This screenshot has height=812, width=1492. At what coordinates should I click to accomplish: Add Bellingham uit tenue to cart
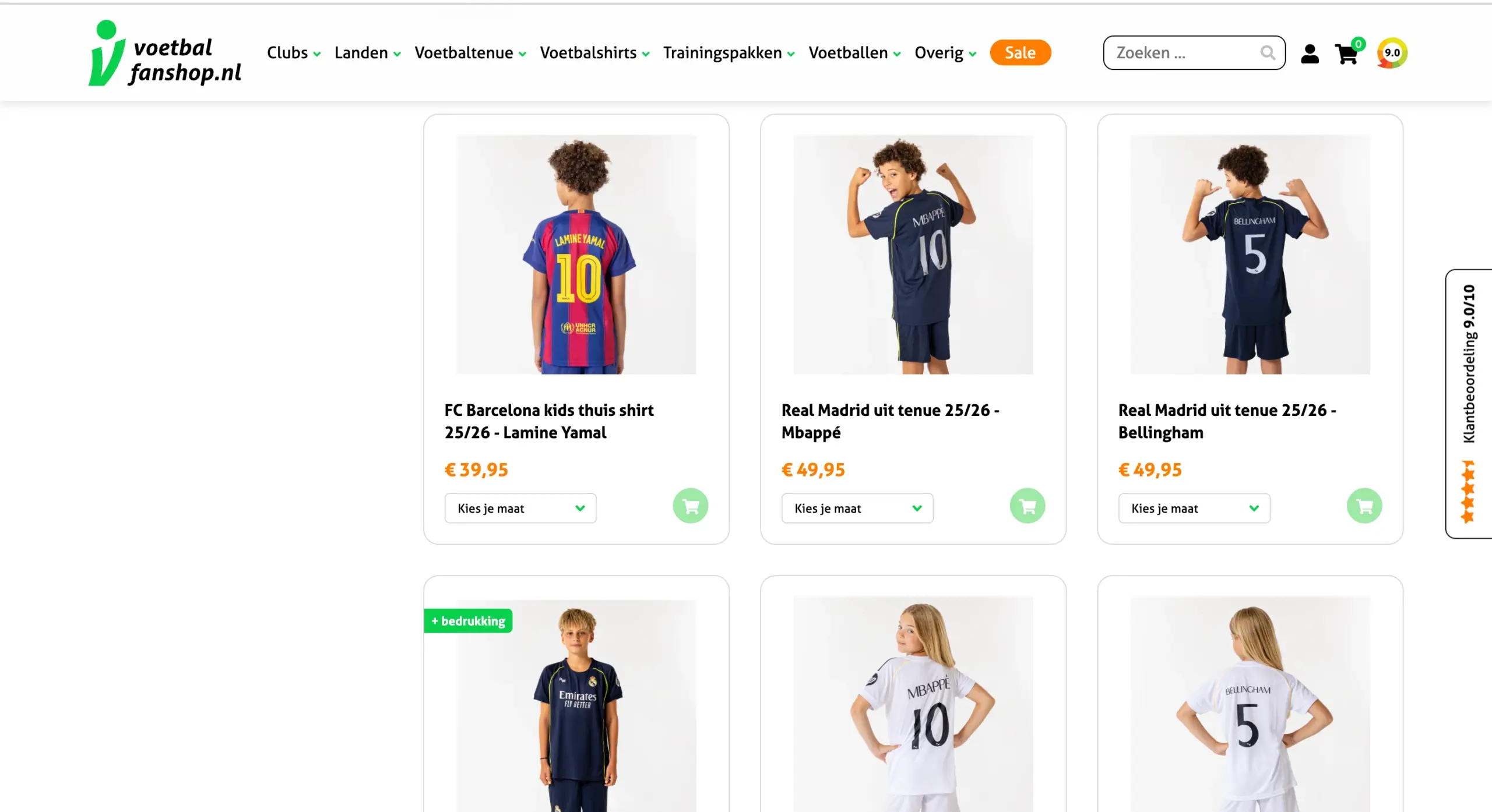(1364, 506)
